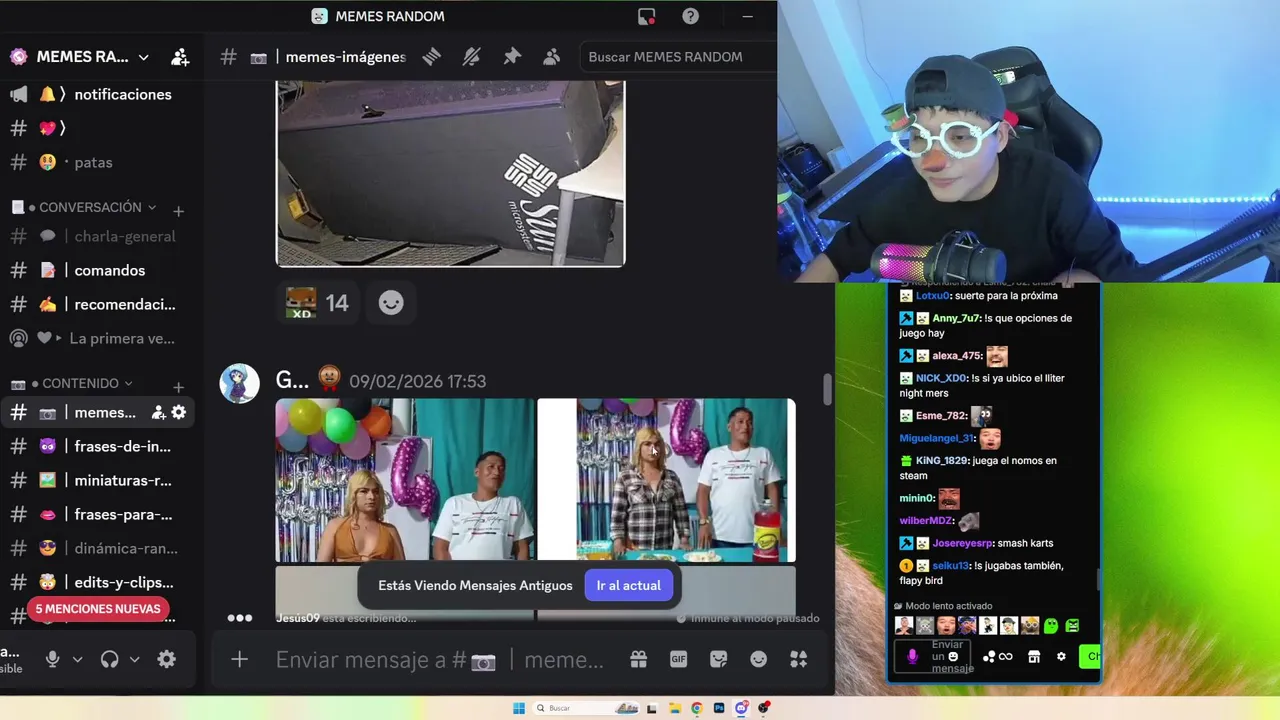Open the sticker picker
This screenshot has height=720, width=1280.
pos(718,659)
